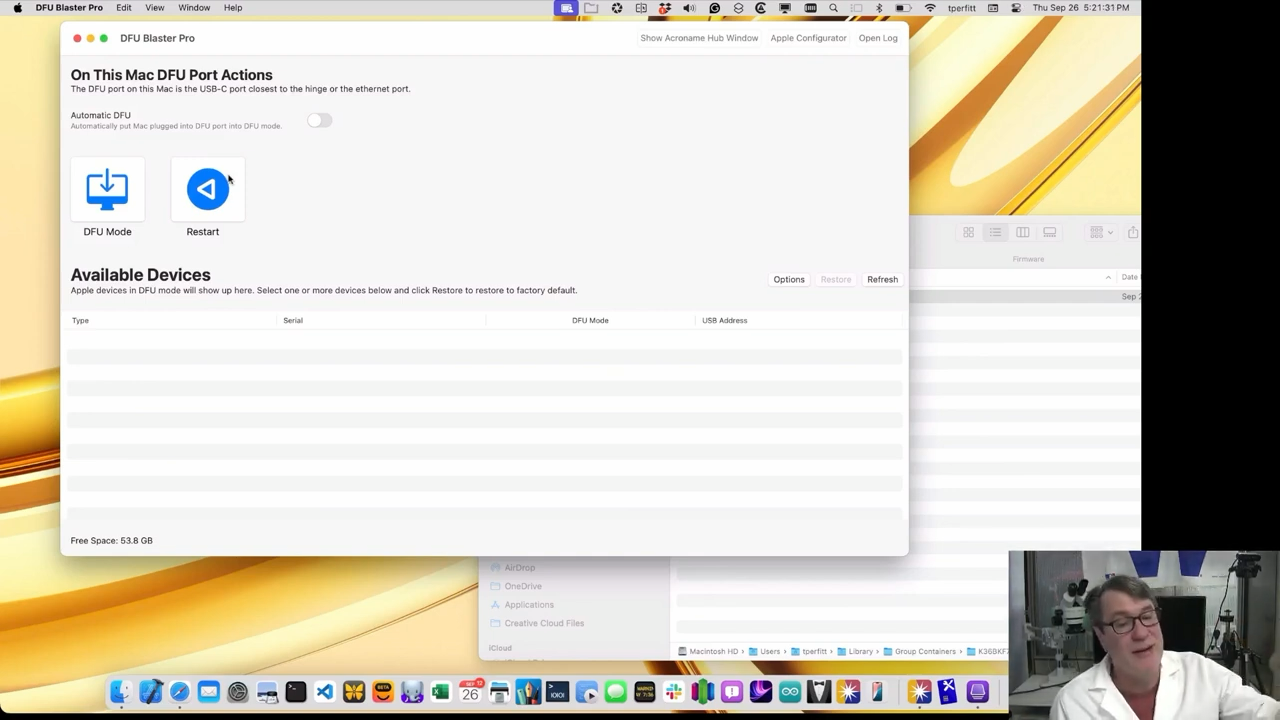This screenshot has height=720, width=1280.
Task: Open the Options button in Available Devices
Action: (789, 280)
